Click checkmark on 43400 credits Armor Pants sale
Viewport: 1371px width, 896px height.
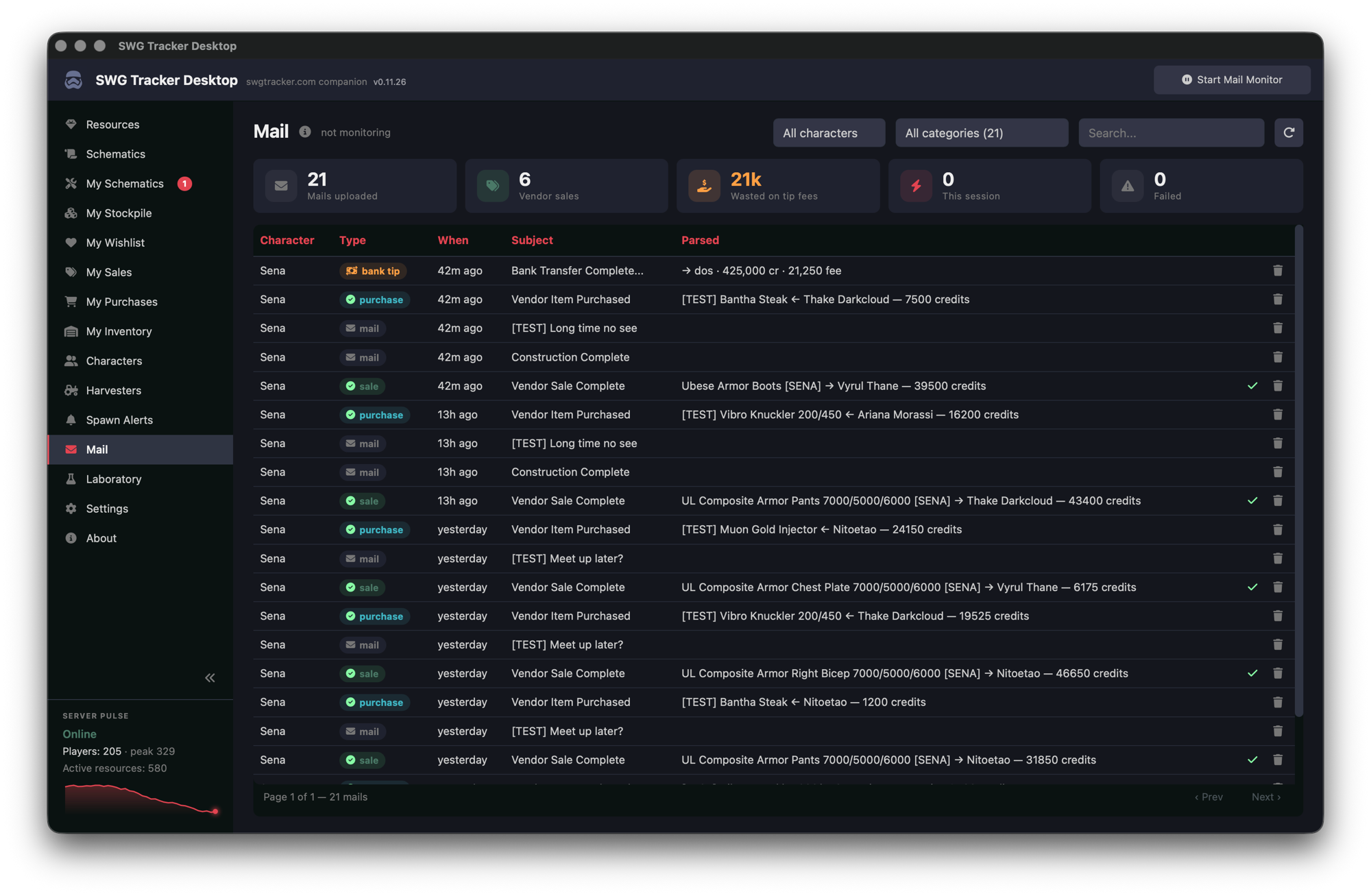tap(1252, 500)
